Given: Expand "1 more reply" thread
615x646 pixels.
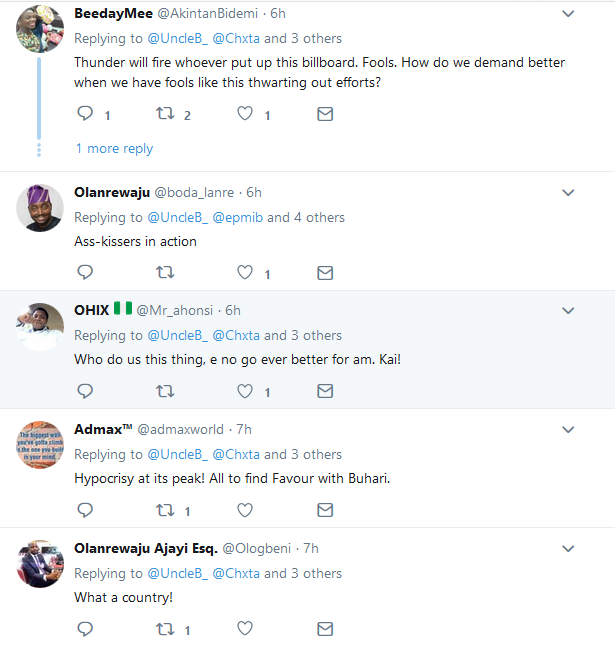Looking at the screenshot, I should click(x=114, y=148).
